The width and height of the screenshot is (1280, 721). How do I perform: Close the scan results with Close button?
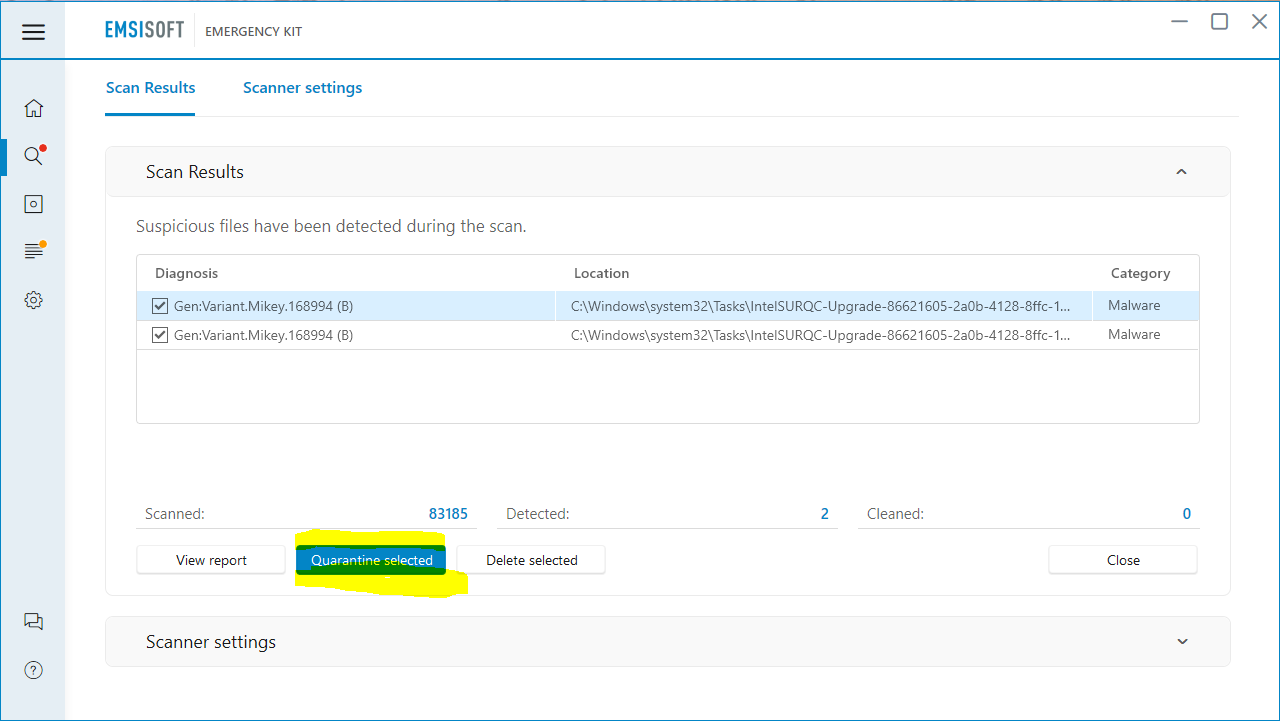(x=1122, y=560)
